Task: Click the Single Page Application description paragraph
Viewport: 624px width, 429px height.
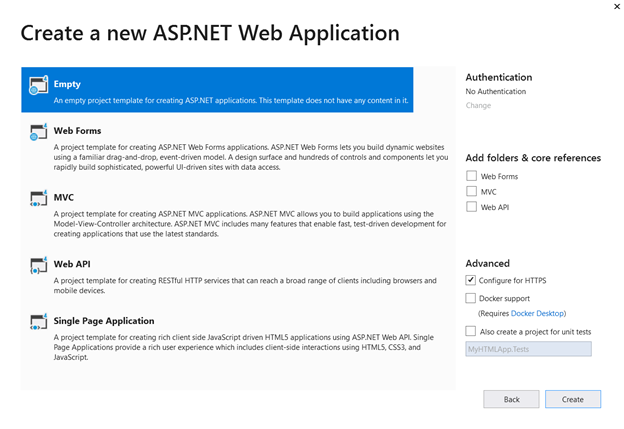Action: [x=244, y=347]
